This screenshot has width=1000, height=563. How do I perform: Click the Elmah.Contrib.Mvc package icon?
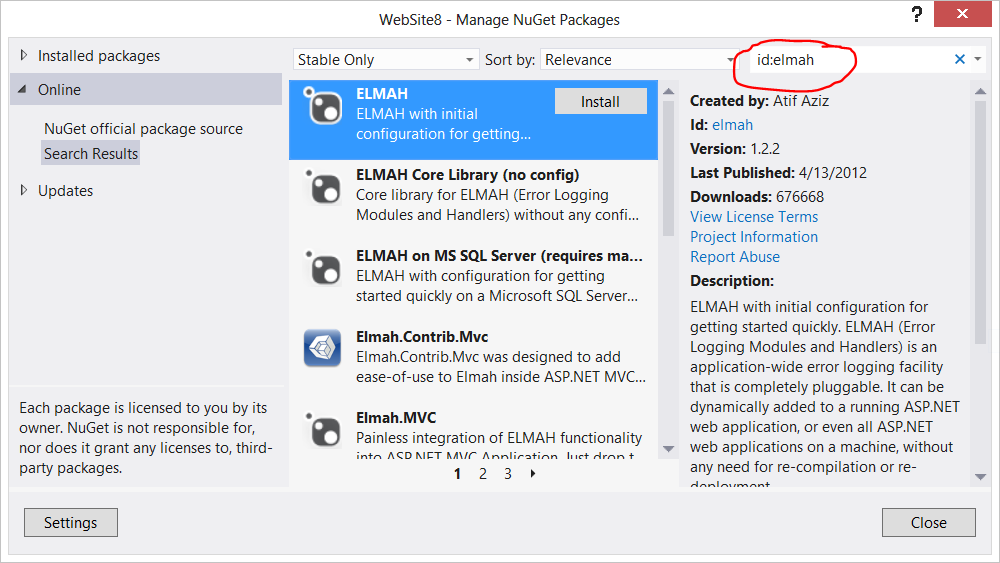[x=323, y=350]
